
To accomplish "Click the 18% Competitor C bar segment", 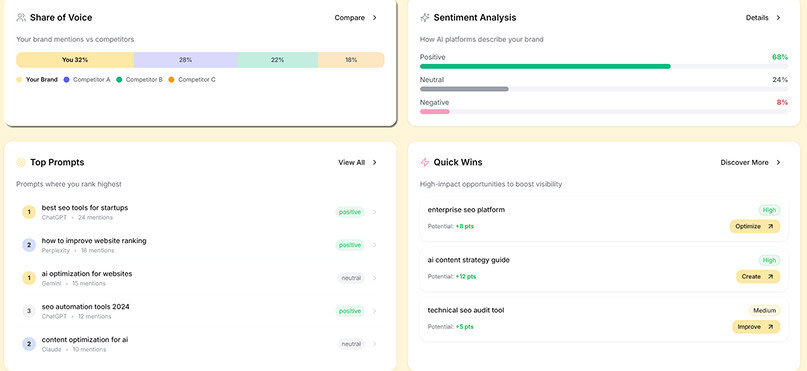I will pyautogui.click(x=351, y=60).
